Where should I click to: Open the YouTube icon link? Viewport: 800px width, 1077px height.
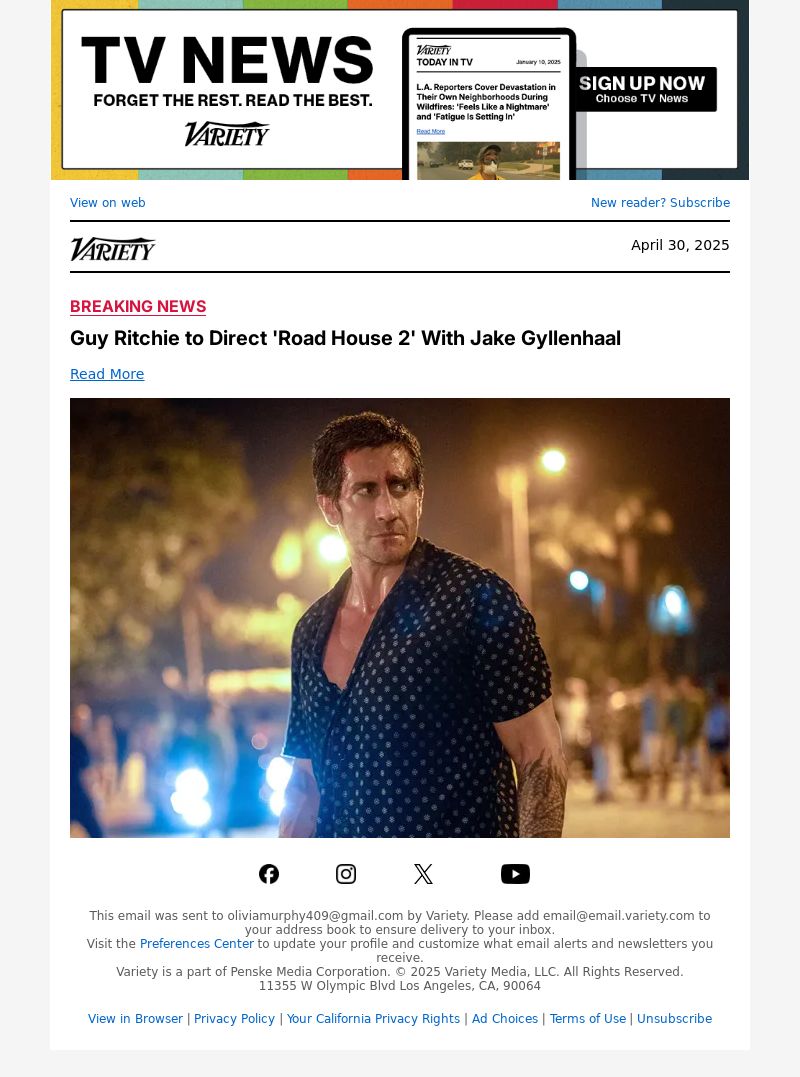515,874
